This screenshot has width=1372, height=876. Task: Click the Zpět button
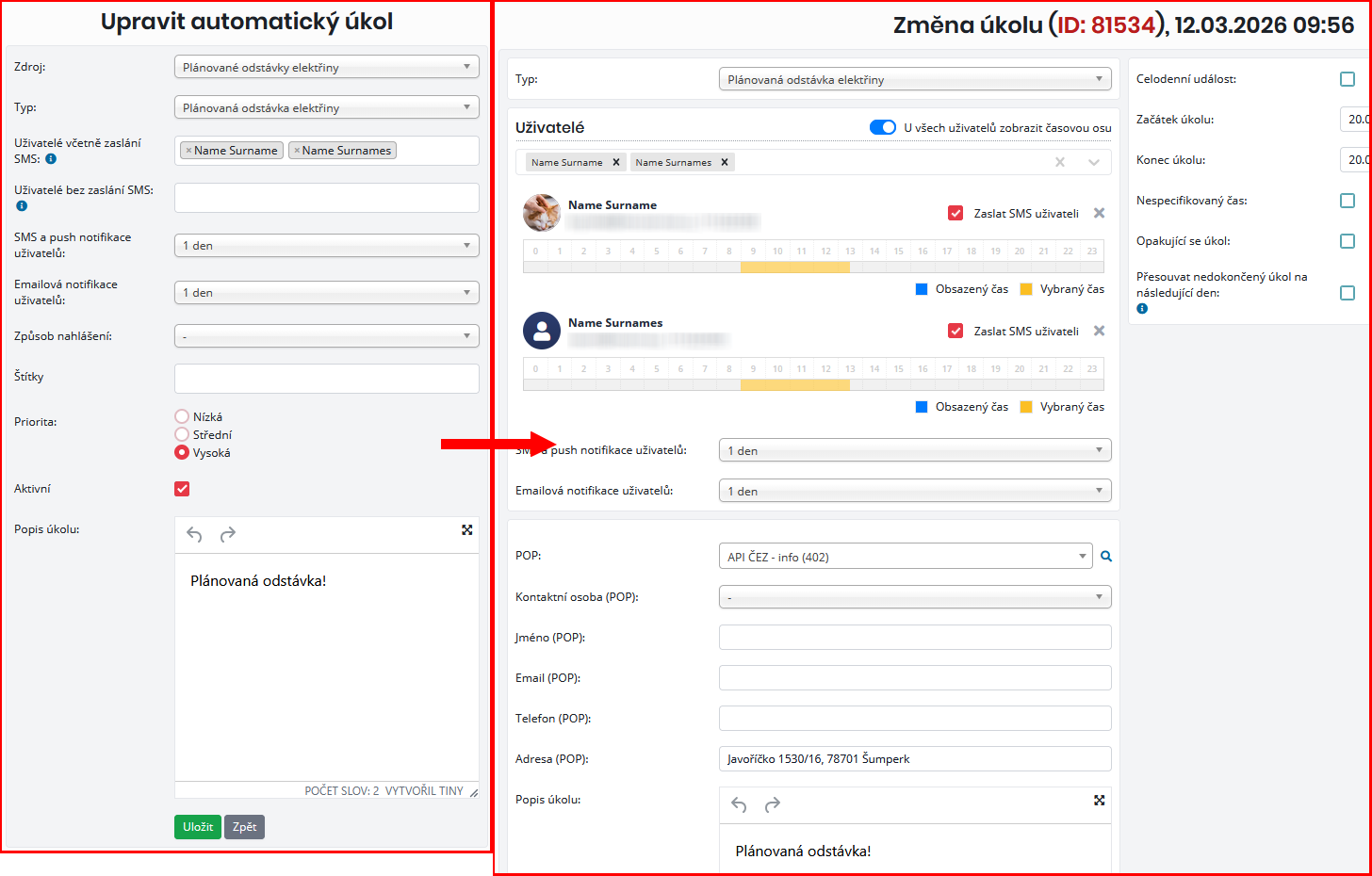click(x=244, y=827)
